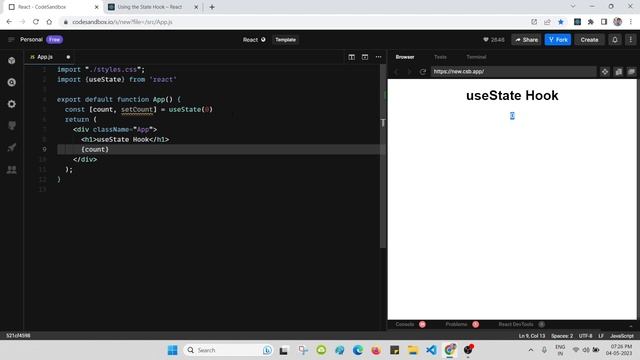
Task: Click UTF-8 encoding in status bar
Action: [585, 336]
